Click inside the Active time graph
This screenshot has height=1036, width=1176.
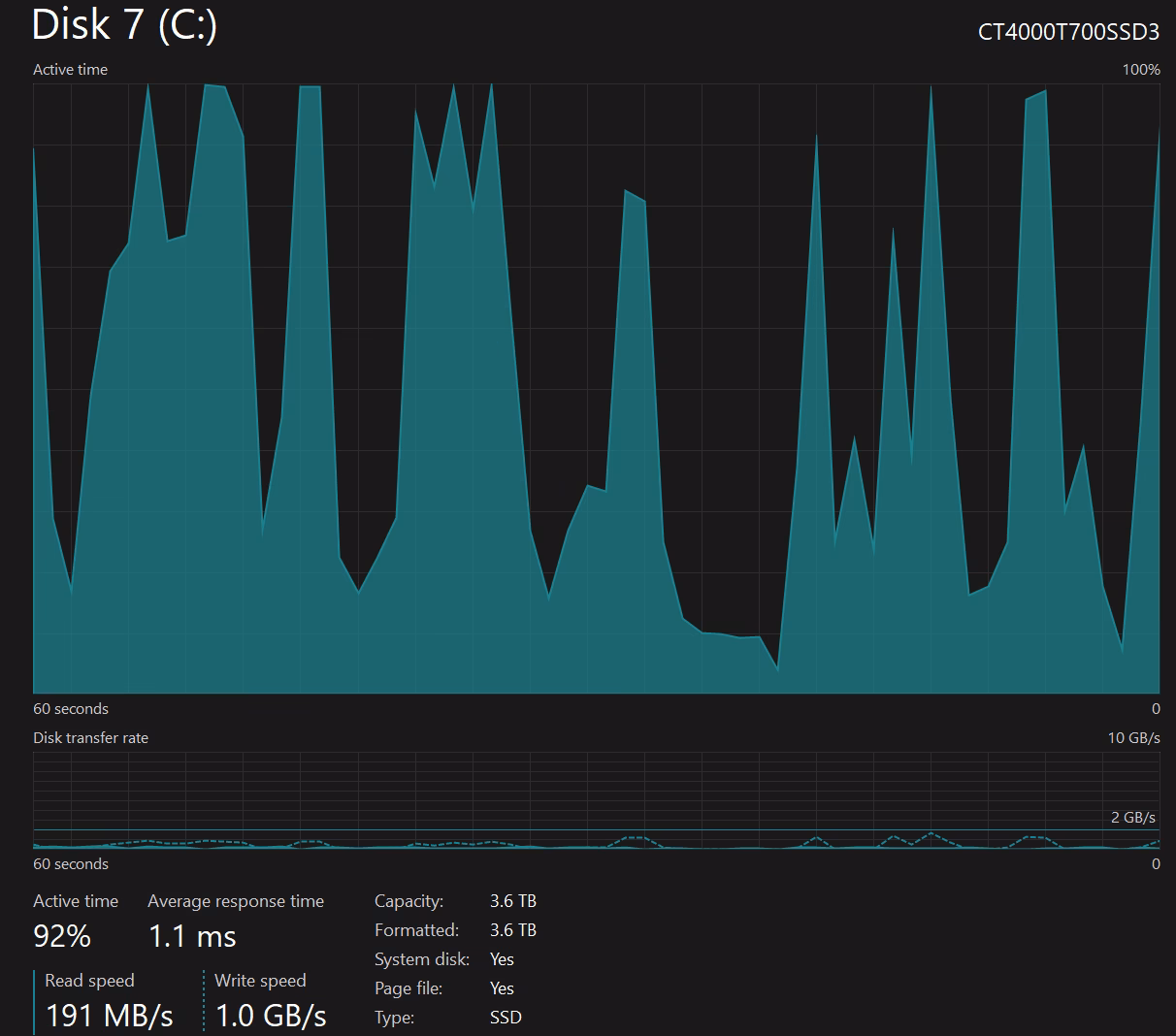click(x=596, y=388)
